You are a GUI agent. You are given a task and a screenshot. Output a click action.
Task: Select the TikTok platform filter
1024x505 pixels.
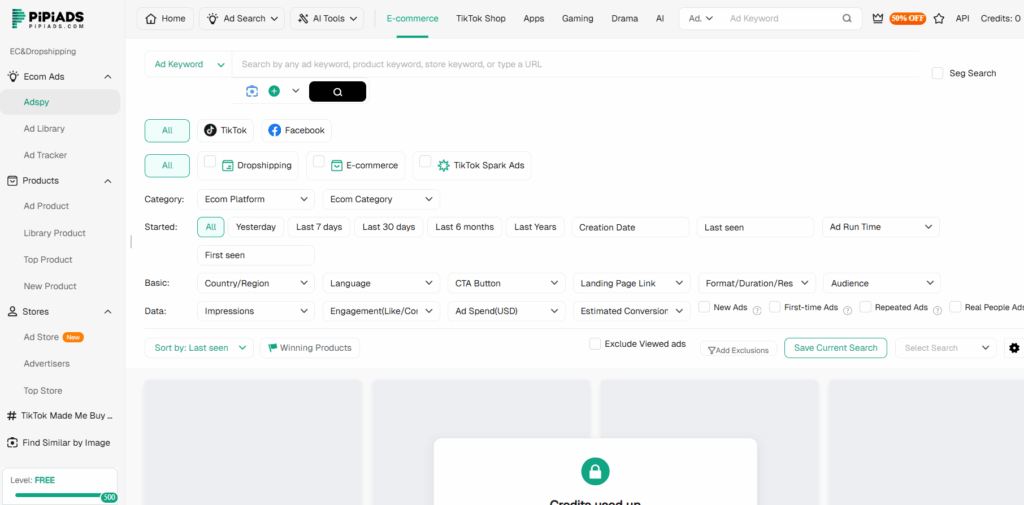pyautogui.click(x=226, y=131)
